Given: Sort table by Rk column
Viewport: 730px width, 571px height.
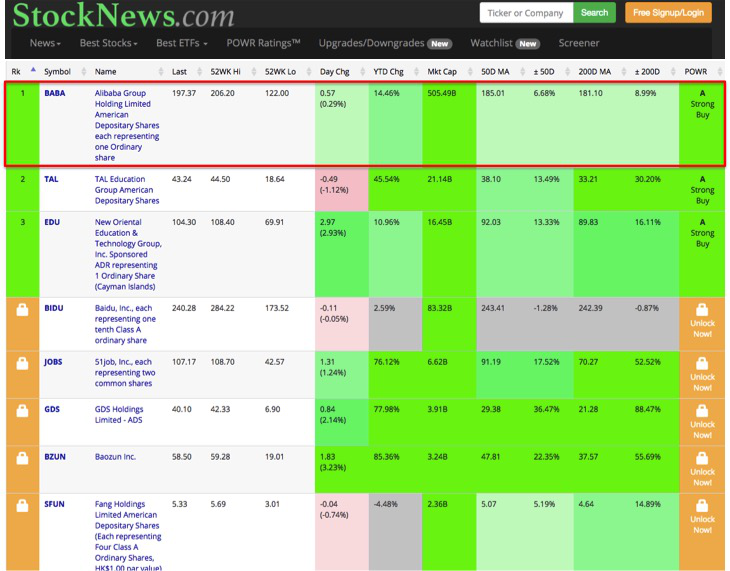Looking at the screenshot, I should click(x=22, y=71).
